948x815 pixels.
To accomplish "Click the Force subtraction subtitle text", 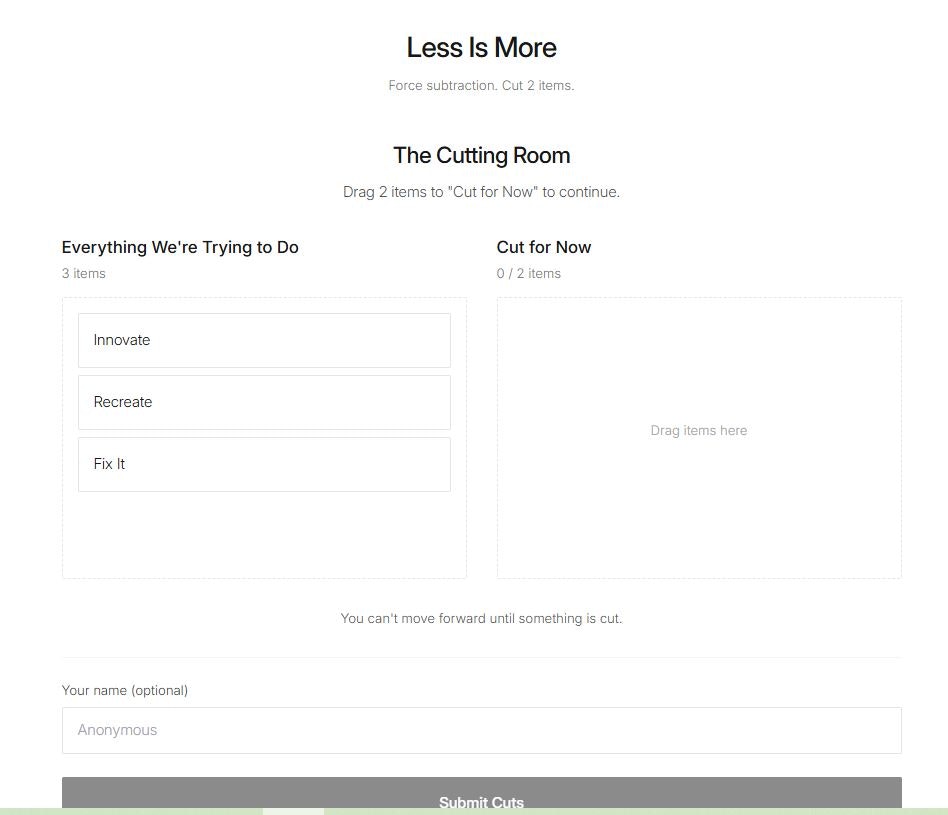I will tap(481, 85).
